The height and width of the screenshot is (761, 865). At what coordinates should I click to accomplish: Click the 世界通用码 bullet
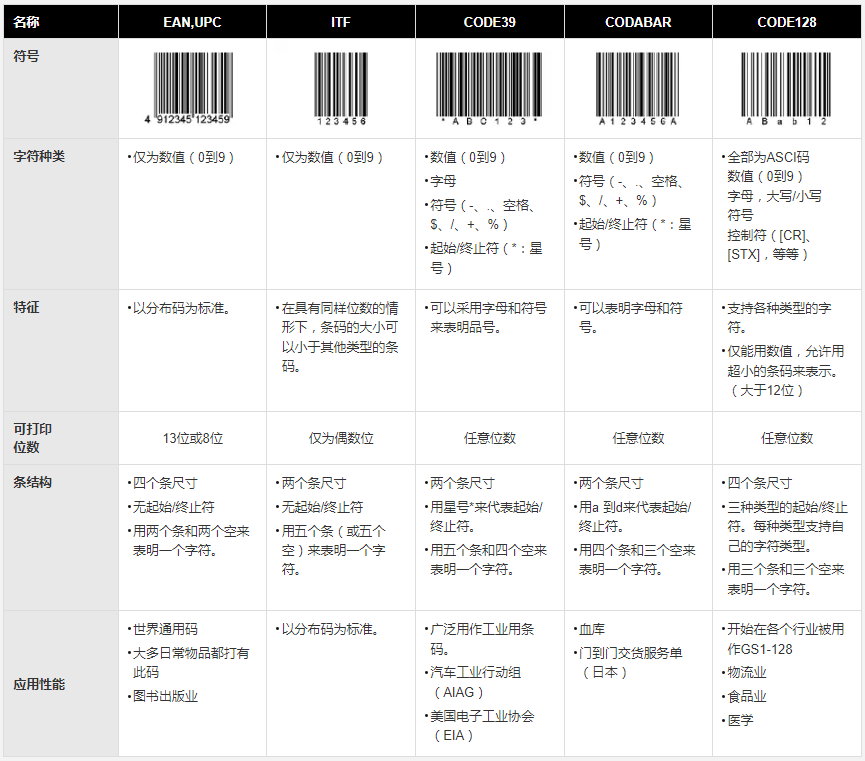pos(163,629)
